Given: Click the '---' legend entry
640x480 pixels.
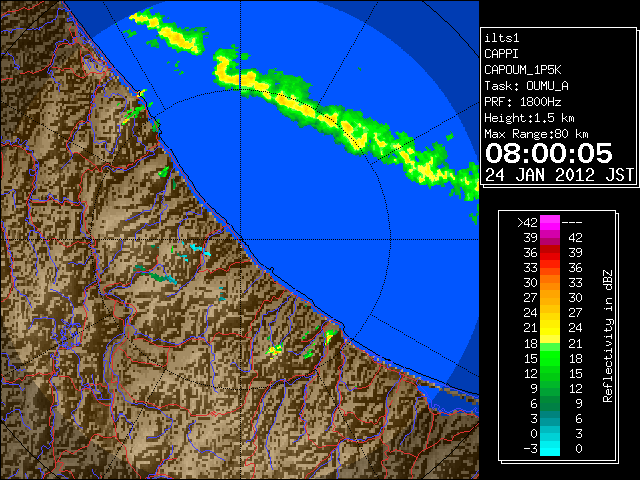Looking at the screenshot, I should (x=572, y=223).
